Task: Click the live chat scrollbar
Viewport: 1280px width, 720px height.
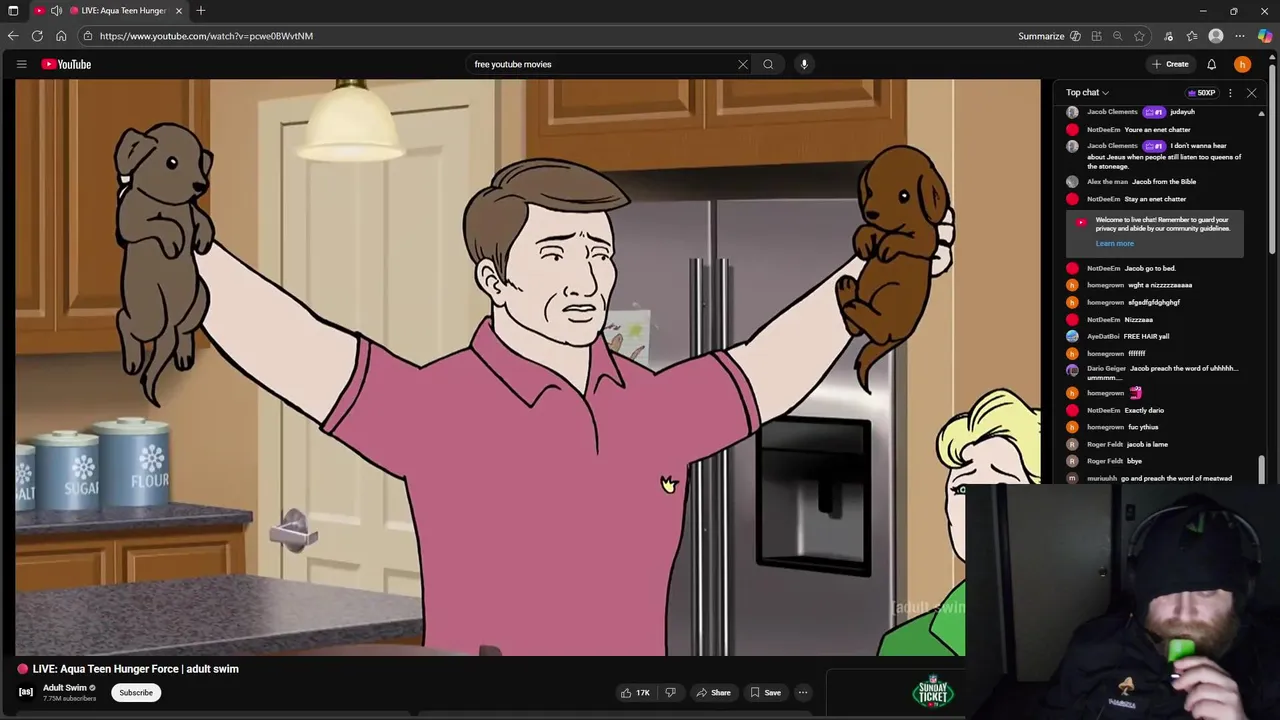Action: [1261, 468]
